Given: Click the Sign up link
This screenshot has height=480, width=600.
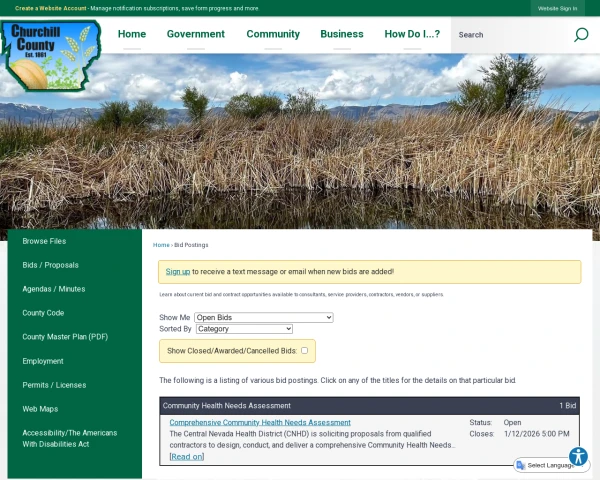Looking at the screenshot, I should point(178,271).
